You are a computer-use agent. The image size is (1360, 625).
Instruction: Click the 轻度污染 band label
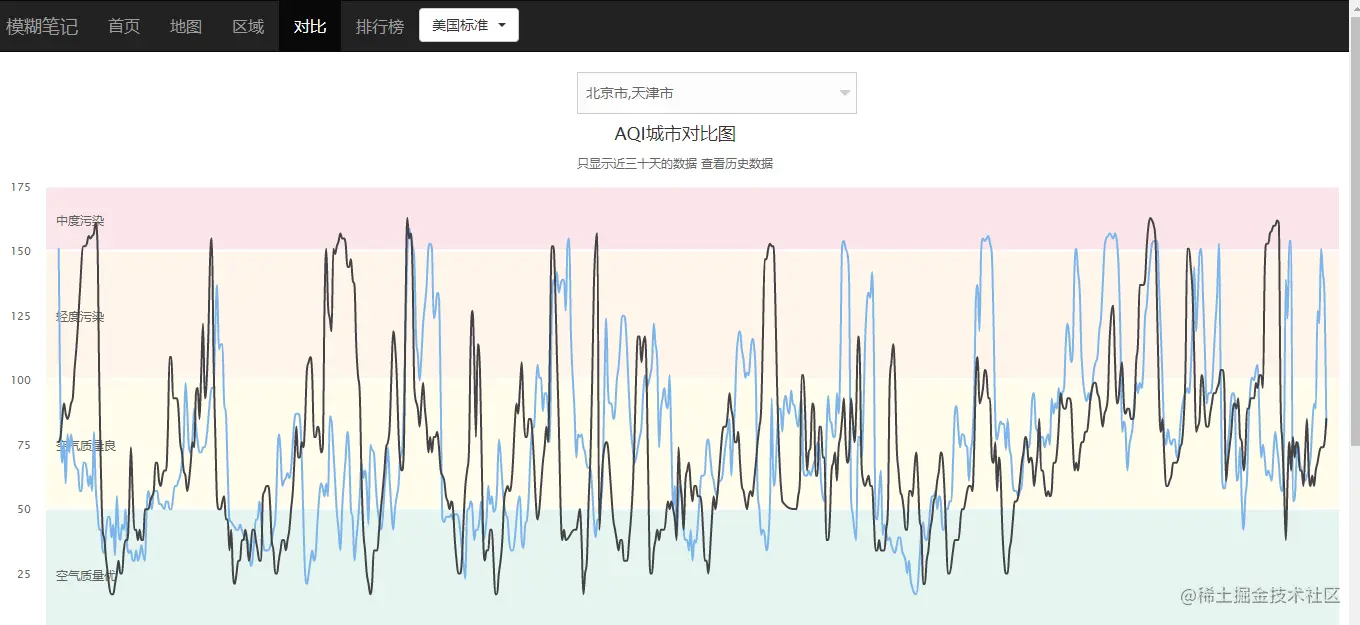(80, 317)
